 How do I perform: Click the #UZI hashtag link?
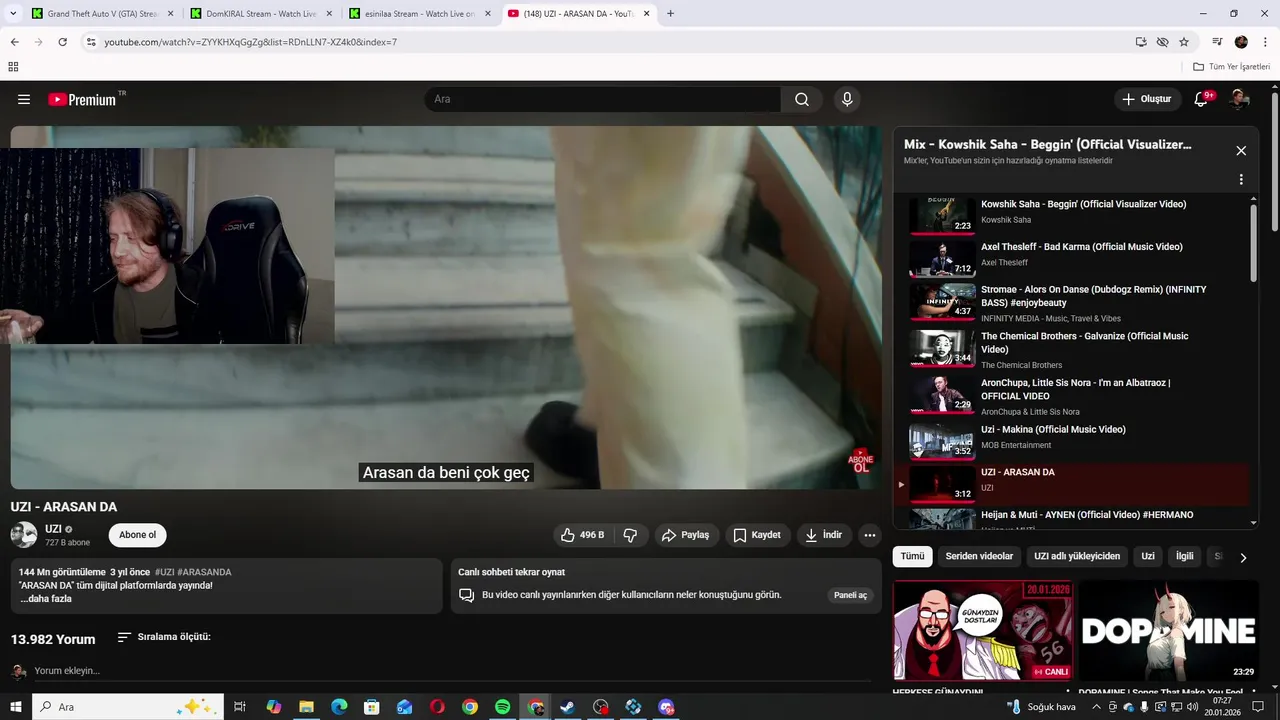tap(164, 572)
